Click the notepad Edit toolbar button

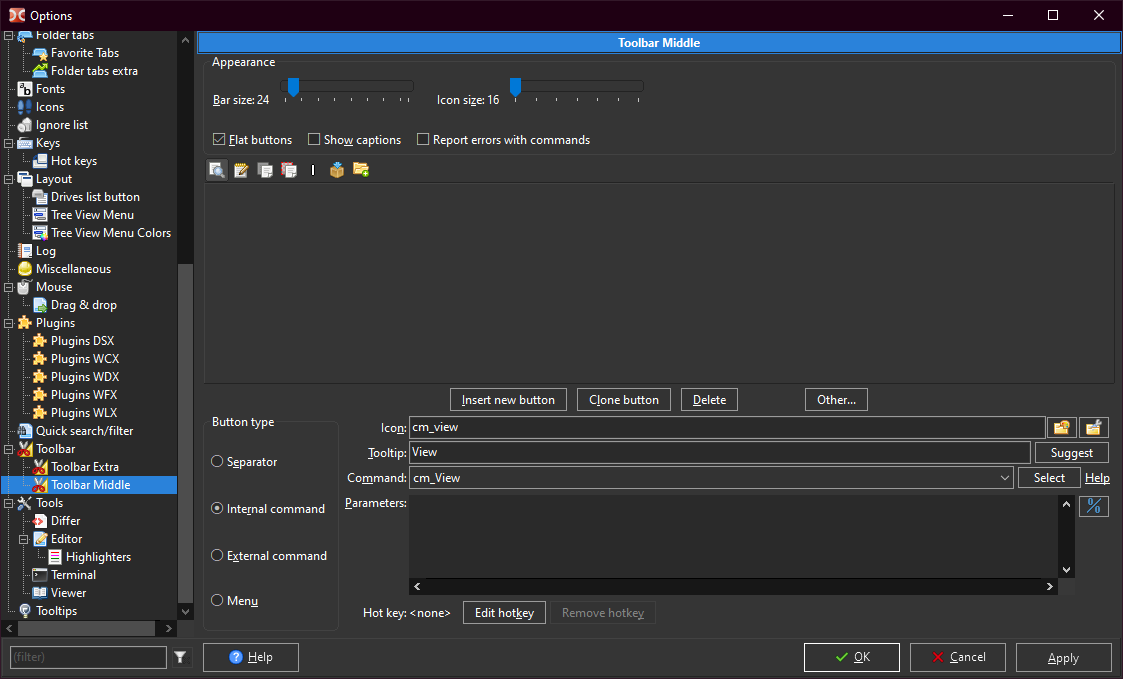(x=241, y=170)
